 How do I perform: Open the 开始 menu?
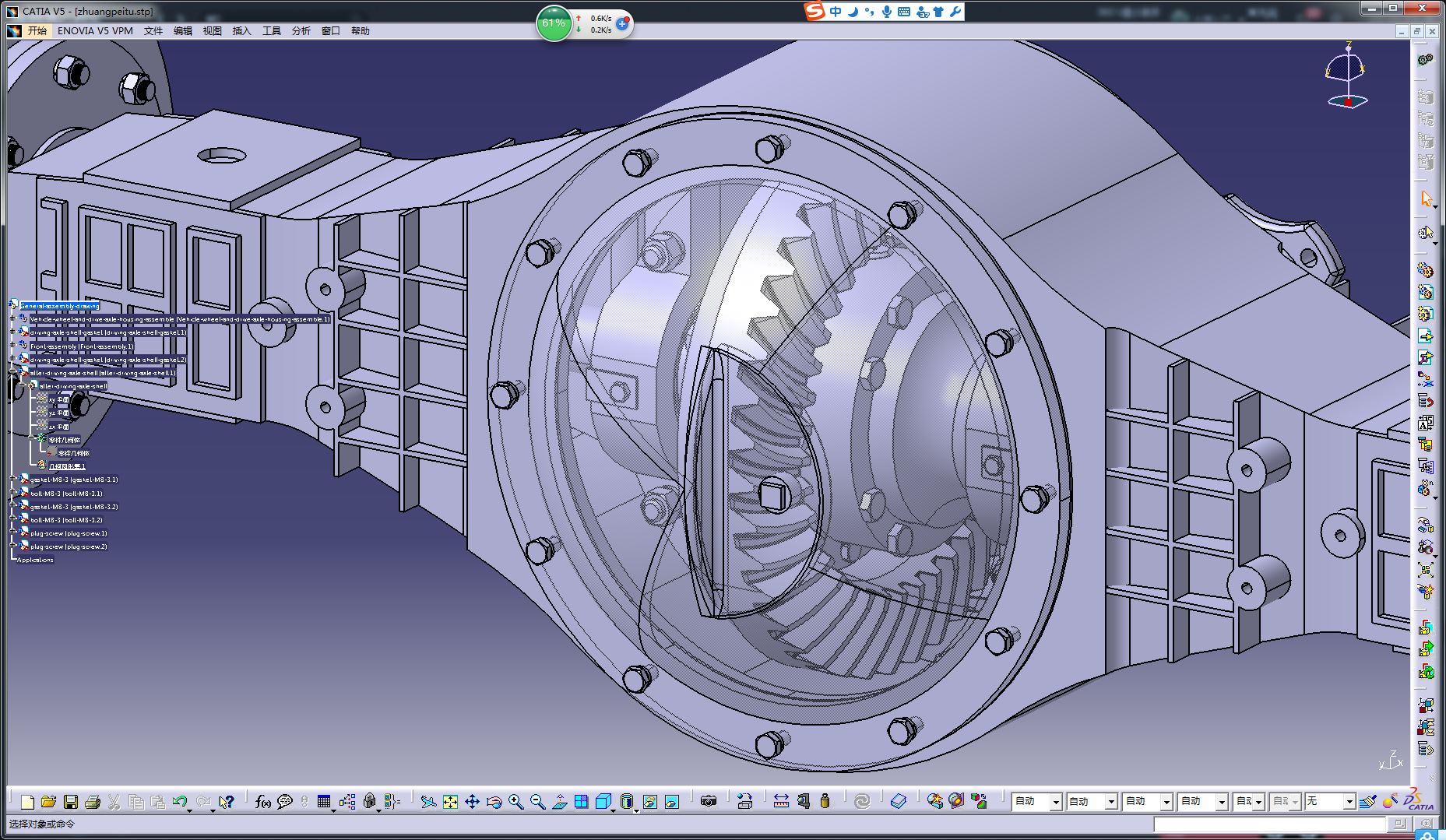click(x=37, y=31)
